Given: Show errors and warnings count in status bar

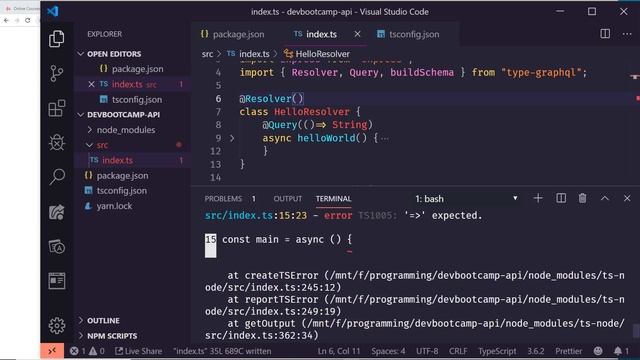Looking at the screenshot, I should coord(87,351).
